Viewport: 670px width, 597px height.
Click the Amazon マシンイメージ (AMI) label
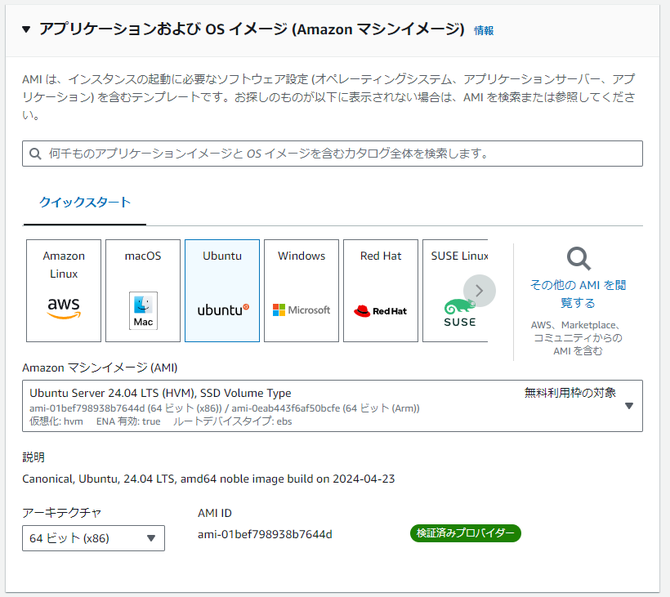(100, 368)
